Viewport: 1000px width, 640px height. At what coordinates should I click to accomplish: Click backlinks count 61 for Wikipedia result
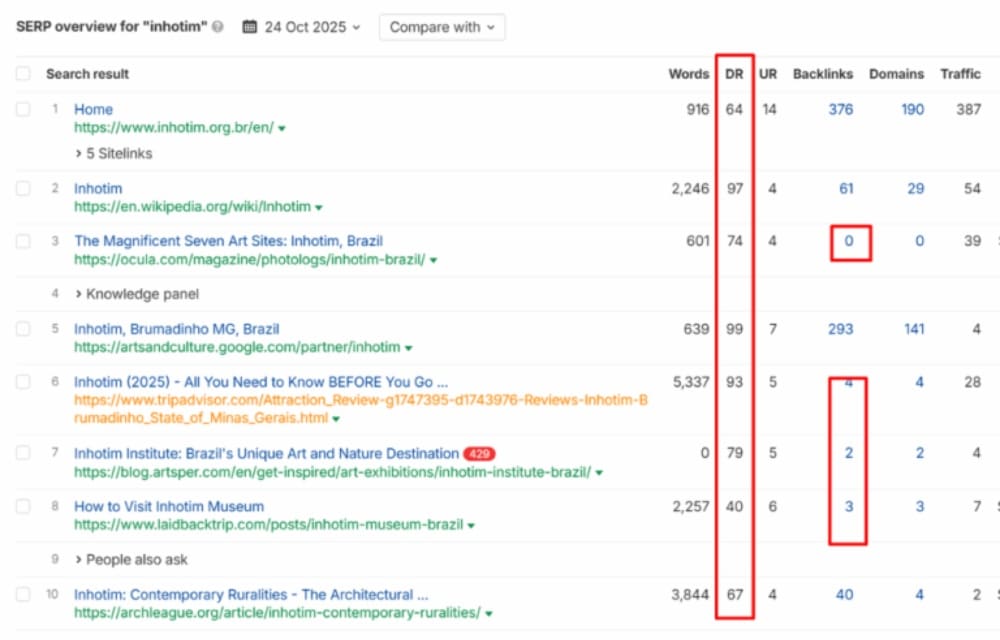846,189
